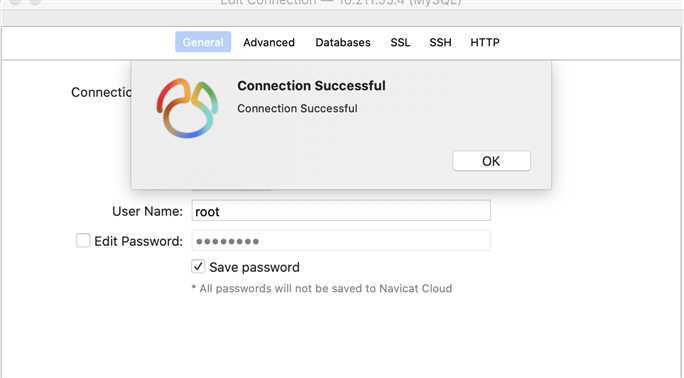The width and height of the screenshot is (684, 378).
Task: Click the User Name label
Action: pyautogui.click(x=147, y=211)
